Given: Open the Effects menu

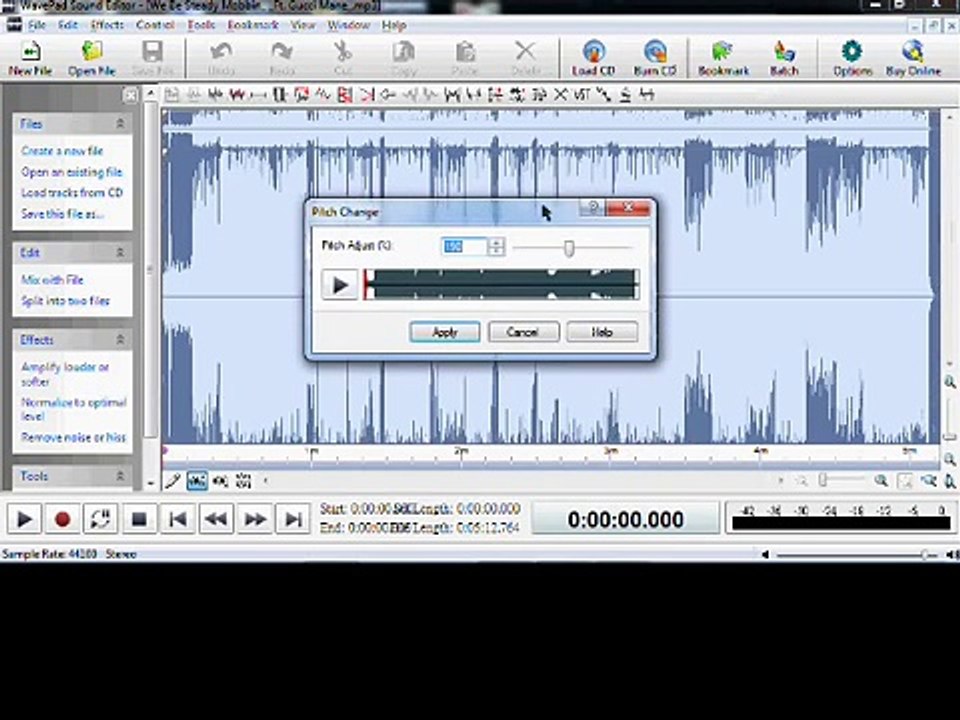Looking at the screenshot, I should click(x=107, y=25).
